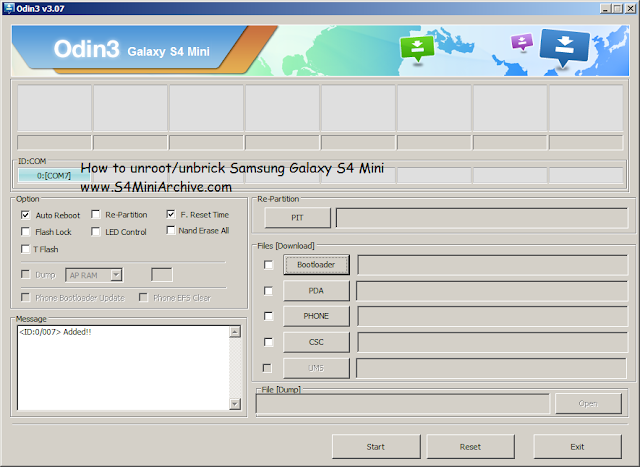
Task: Enable the Flash Lock checkbox
Action: click(25, 231)
